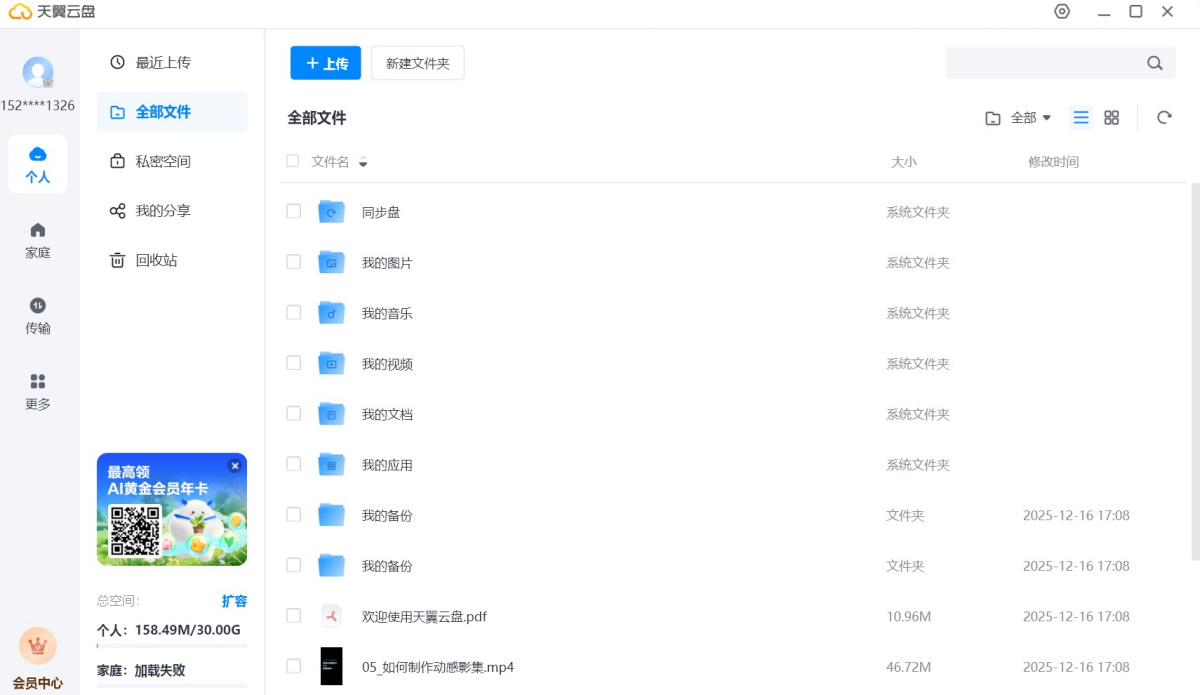Open the 会员中心 crown icon
Viewport: 1200px width, 695px height.
38,646
